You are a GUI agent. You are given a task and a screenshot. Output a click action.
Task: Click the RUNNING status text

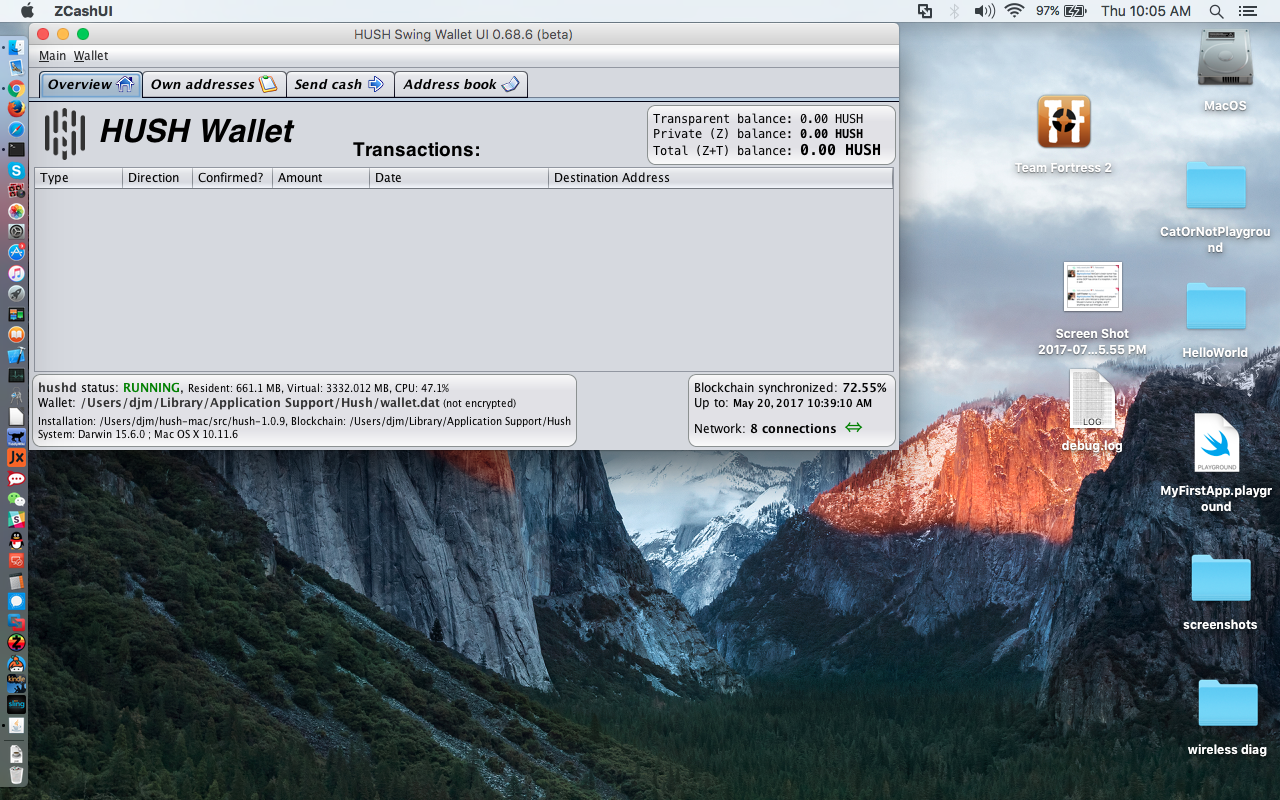151,388
